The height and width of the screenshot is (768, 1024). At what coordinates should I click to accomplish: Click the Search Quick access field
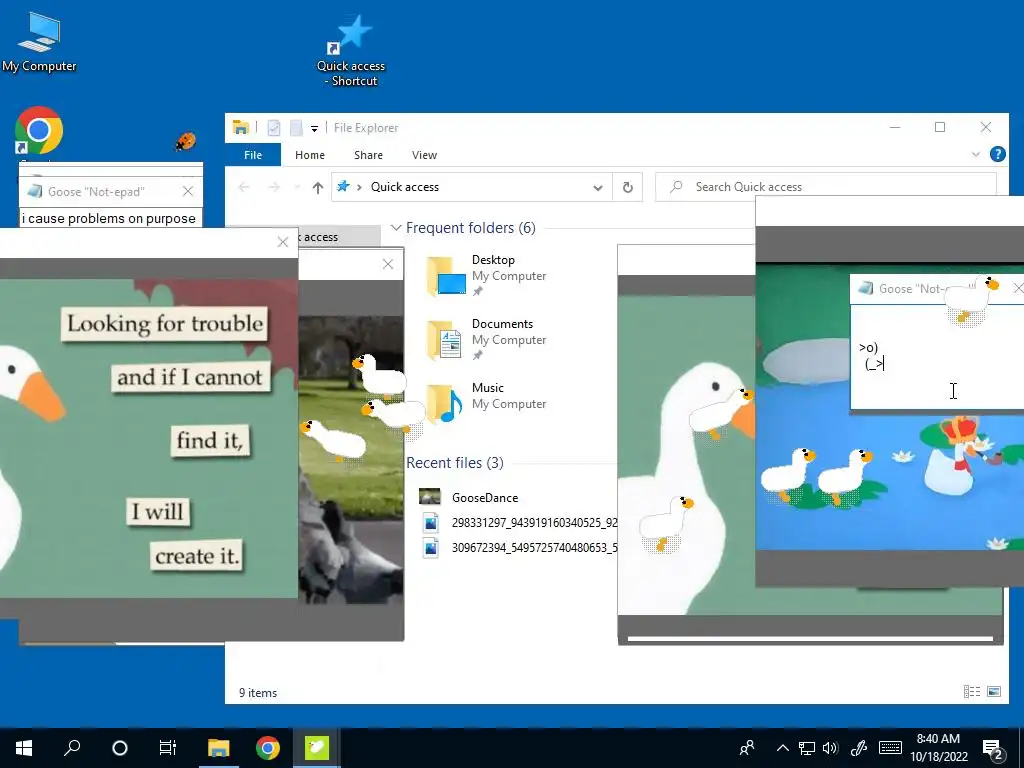(x=825, y=187)
